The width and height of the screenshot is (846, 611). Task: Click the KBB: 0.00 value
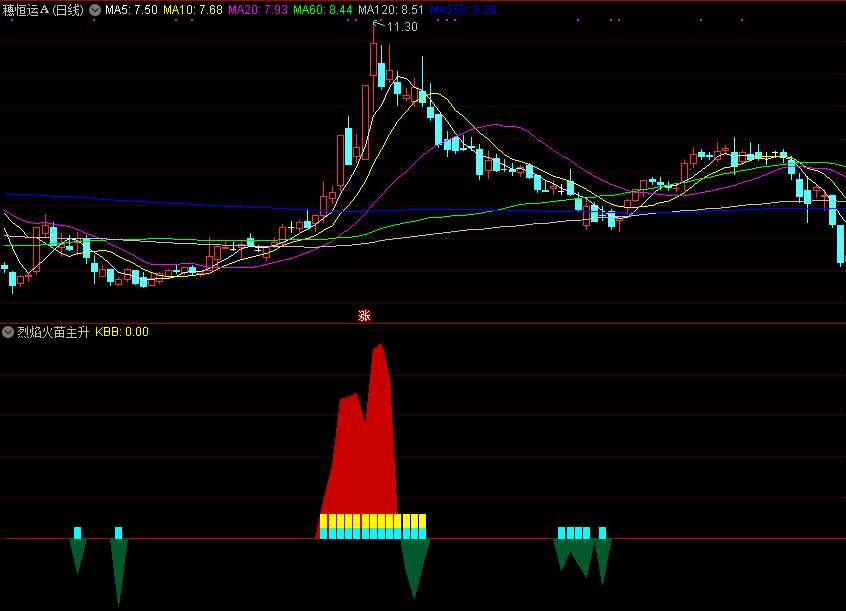coord(122,332)
